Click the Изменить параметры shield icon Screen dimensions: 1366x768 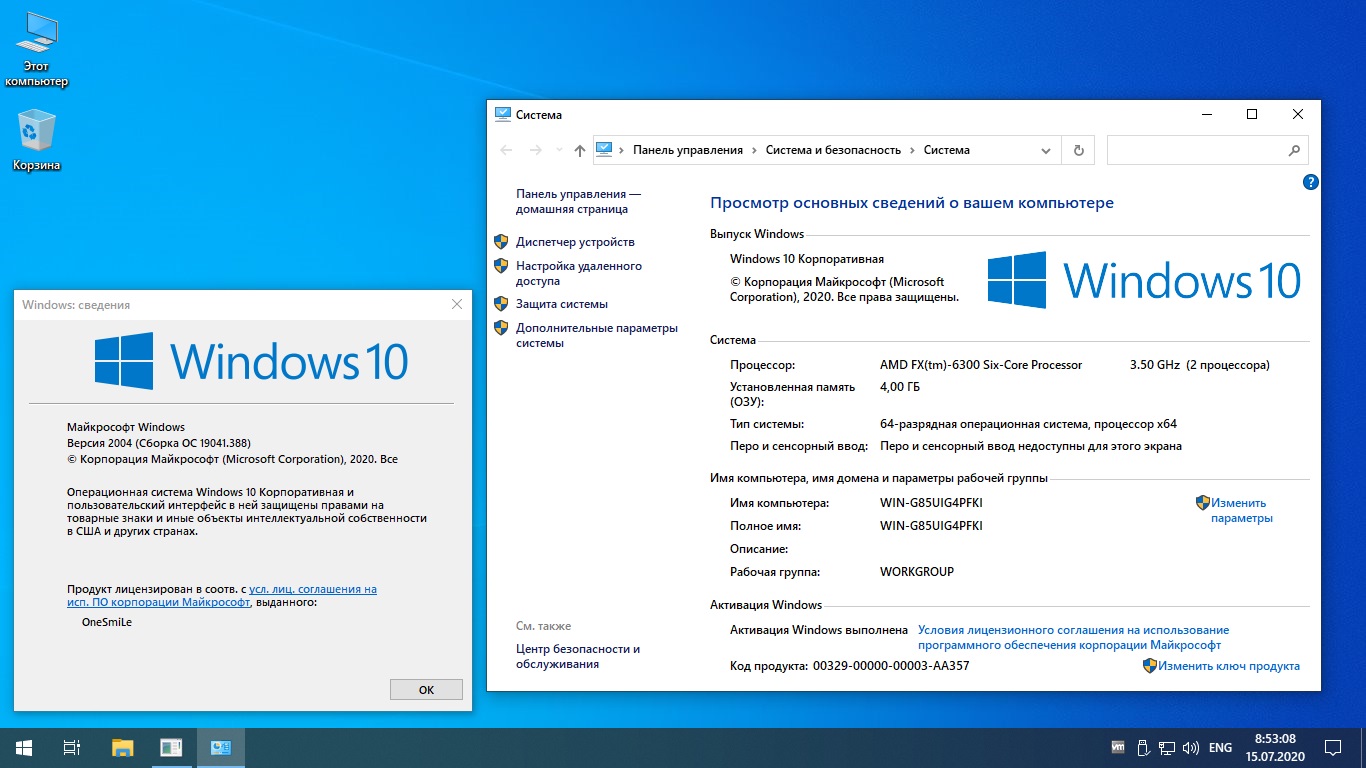tap(1202, 502)
